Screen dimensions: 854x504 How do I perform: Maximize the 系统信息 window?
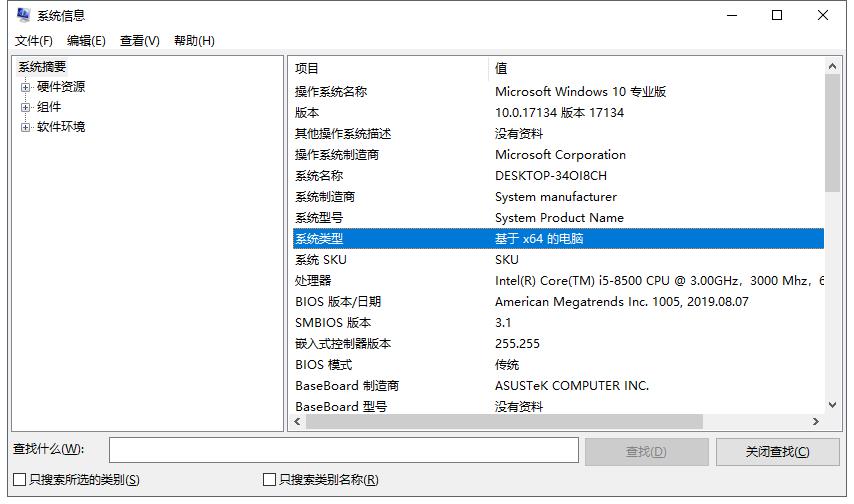pyautogui.click(x=777, y=15)
